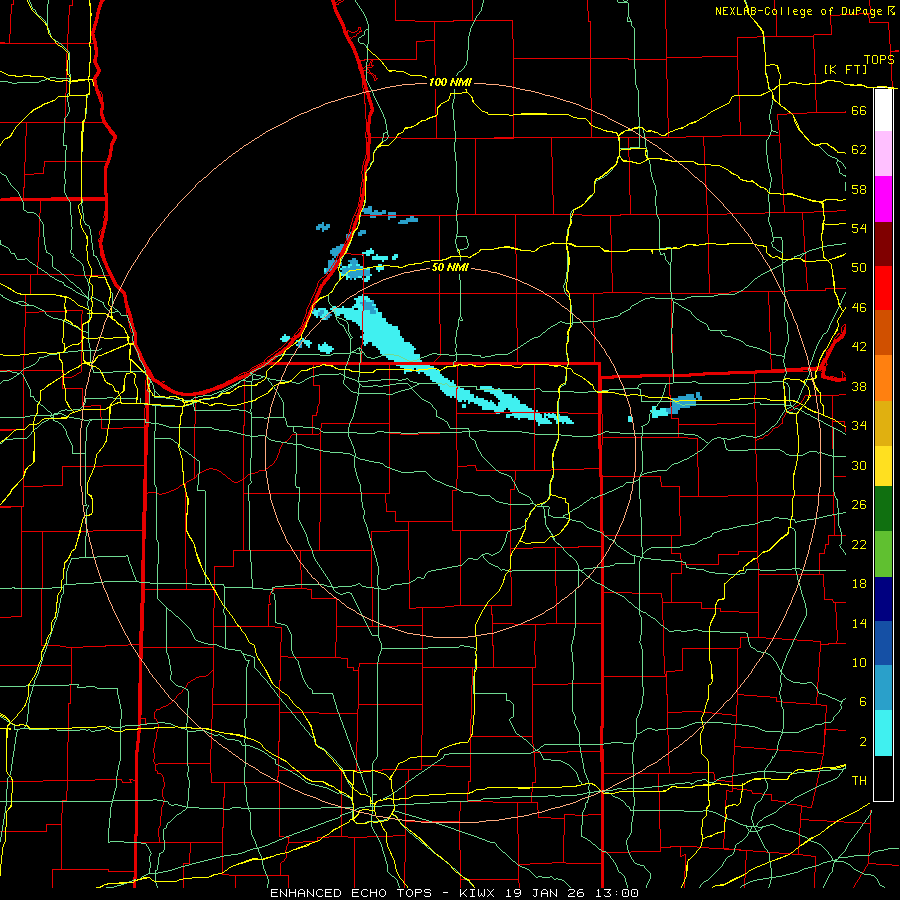Viewport: 900px width, 900px height.
Task: Click the "ENHANCED ECHO TOPS" product title
Action: [x=351, y=893]
